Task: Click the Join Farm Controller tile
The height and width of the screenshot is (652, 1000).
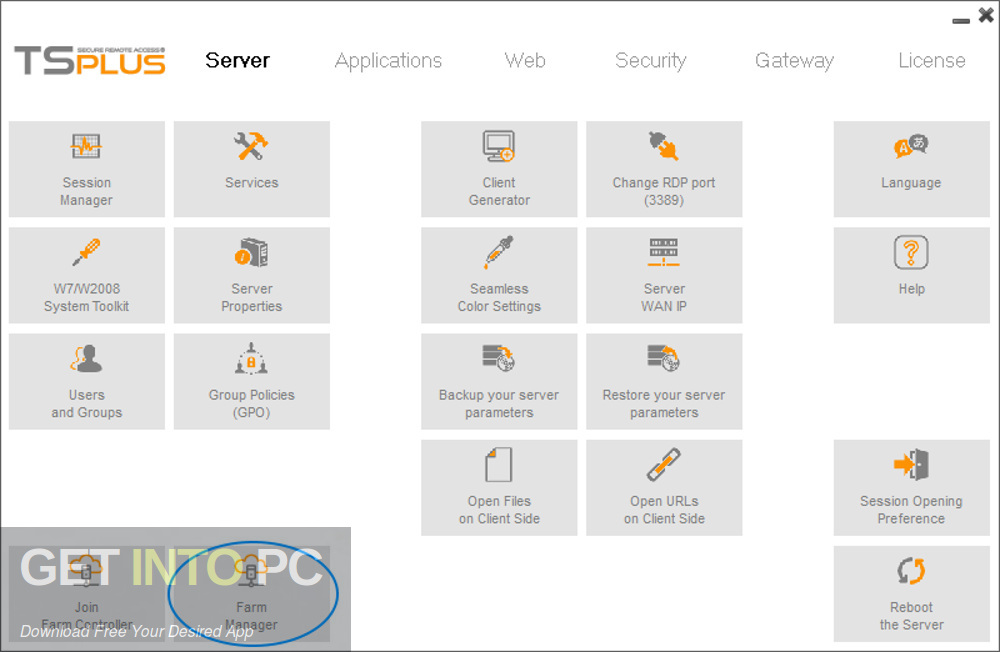Action: [x=87, y=593]
